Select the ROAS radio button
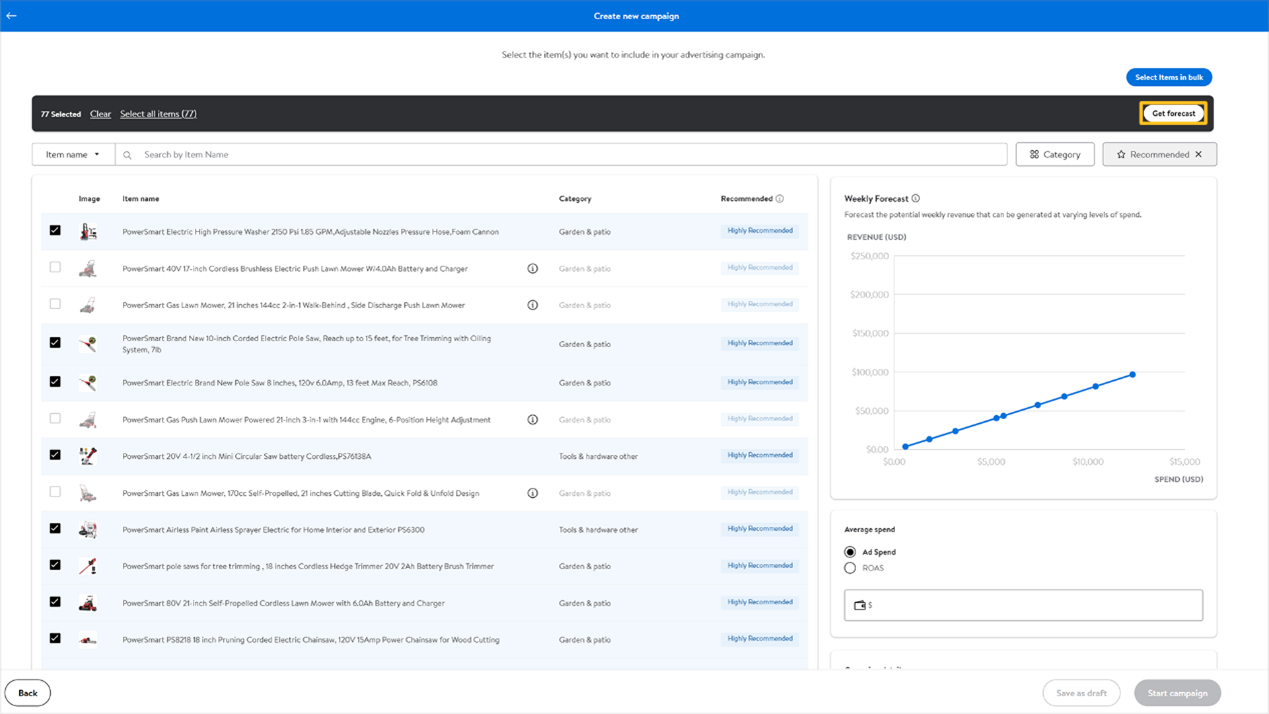The height and width of the screenshot is (714, 1269). tap(850, 568)
